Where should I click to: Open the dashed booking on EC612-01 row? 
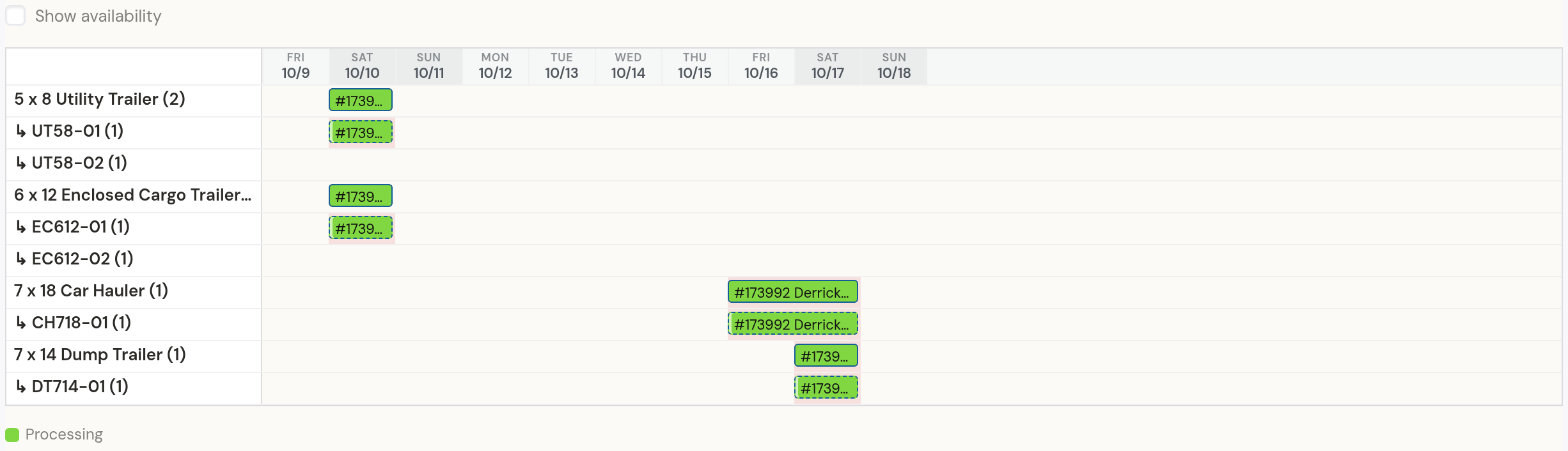pyautogui.click(x=361, y=228)
